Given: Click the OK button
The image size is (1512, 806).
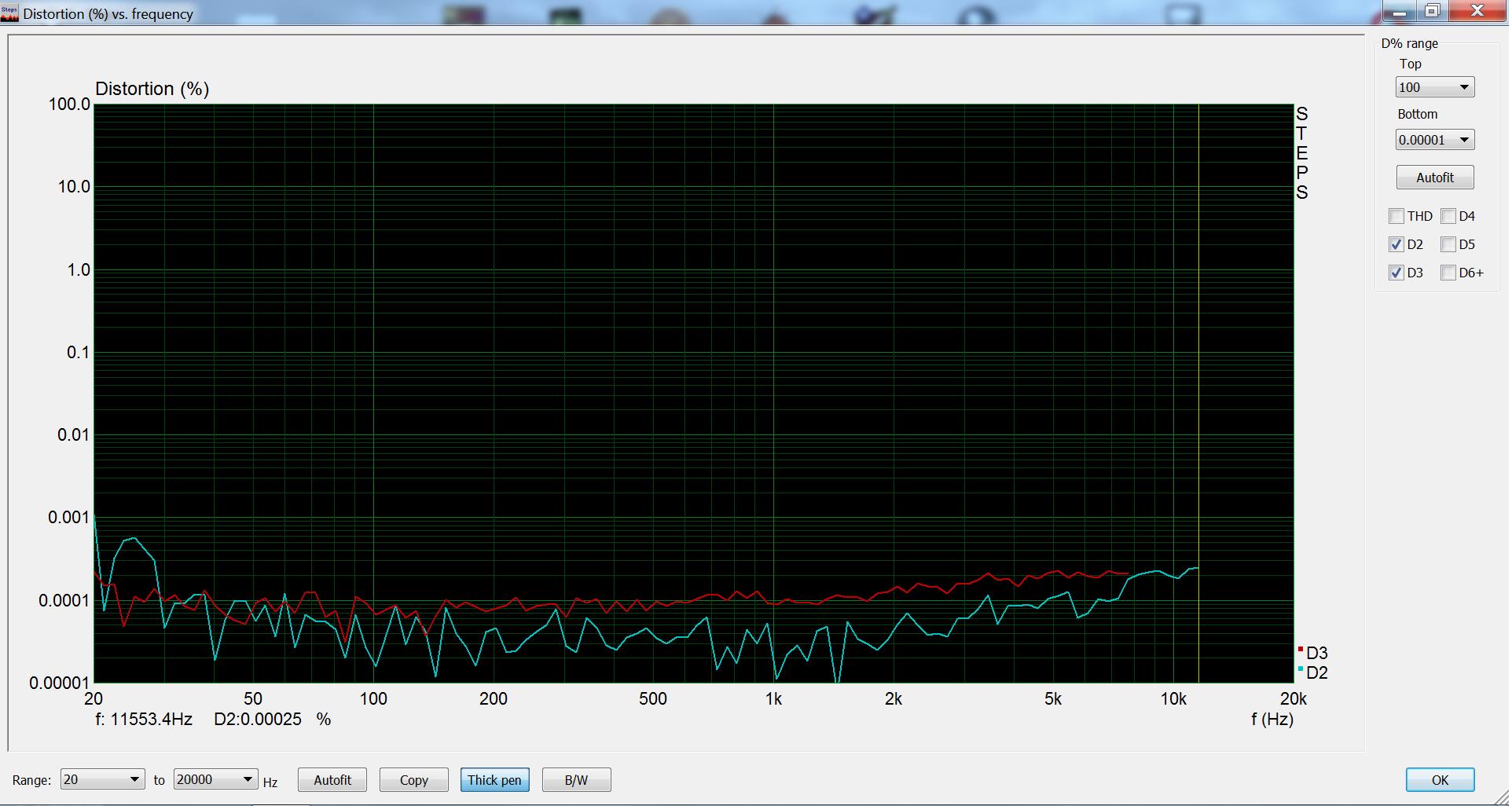Looking at the screenshot, I should pyautogui.click(x=1440, y=780).
